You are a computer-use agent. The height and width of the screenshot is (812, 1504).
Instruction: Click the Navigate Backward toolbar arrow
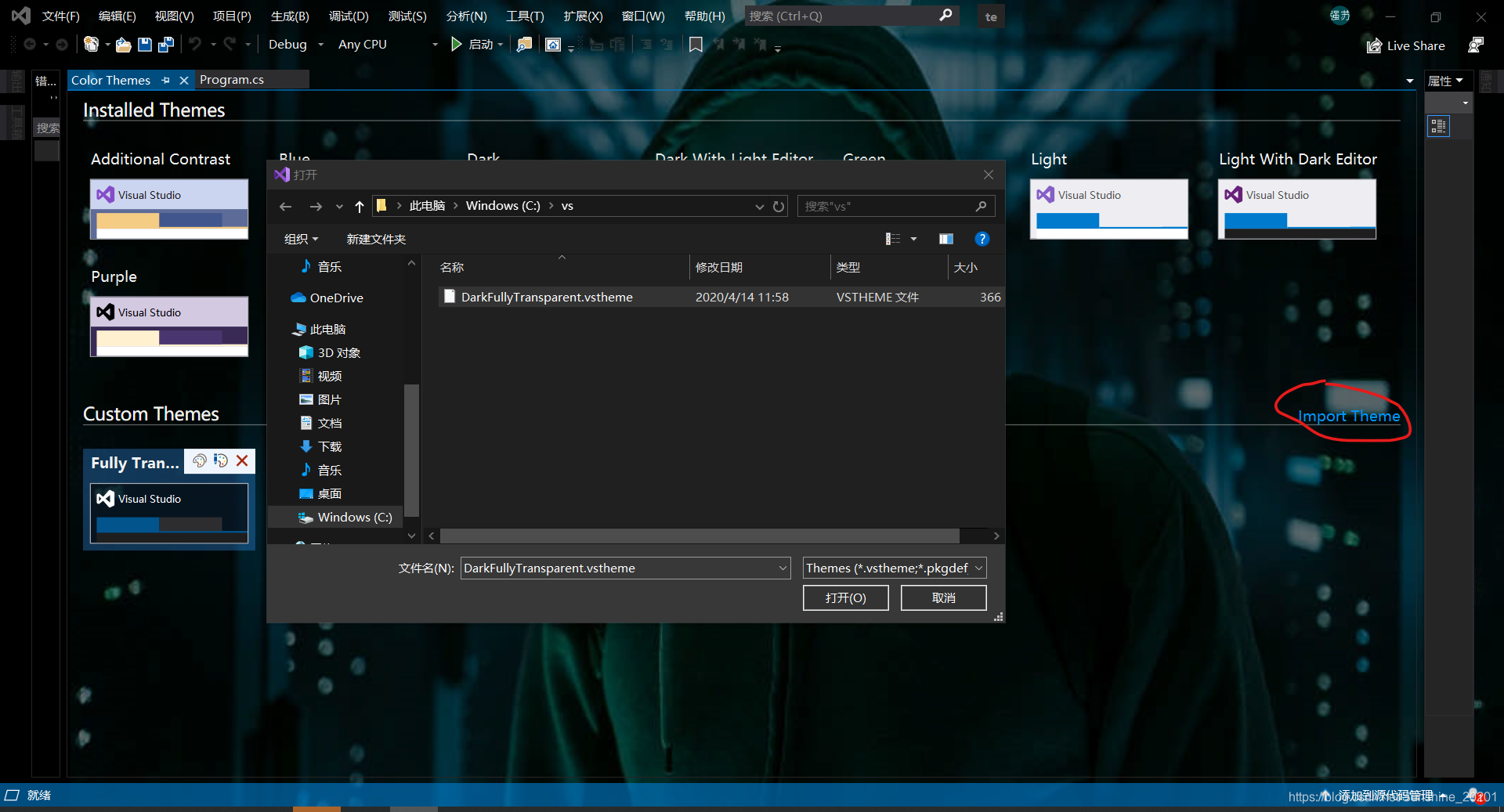30,45
